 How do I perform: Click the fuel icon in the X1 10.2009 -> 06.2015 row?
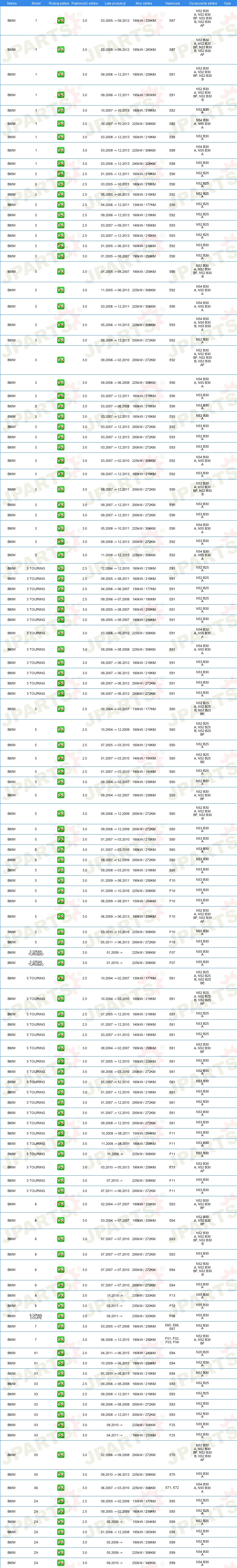click(x=61, y=1363)
